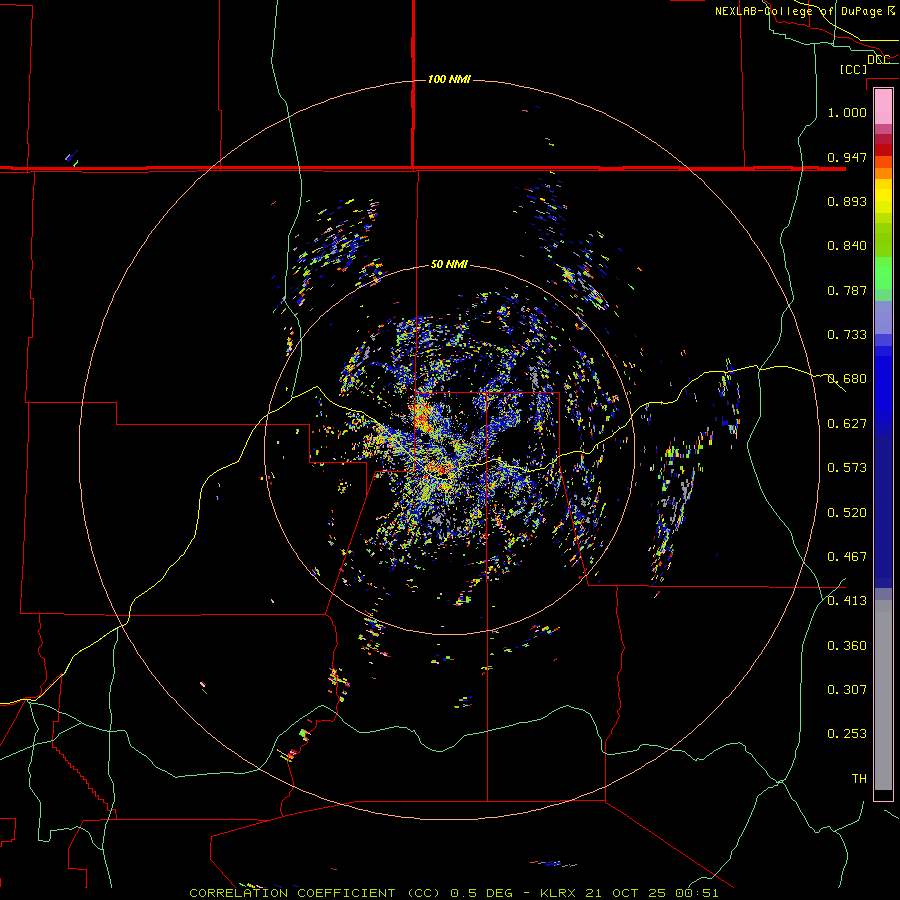Pick the lavender segment of the color bar
This screenshot has width=900, height=900.
tap(883, 317)
